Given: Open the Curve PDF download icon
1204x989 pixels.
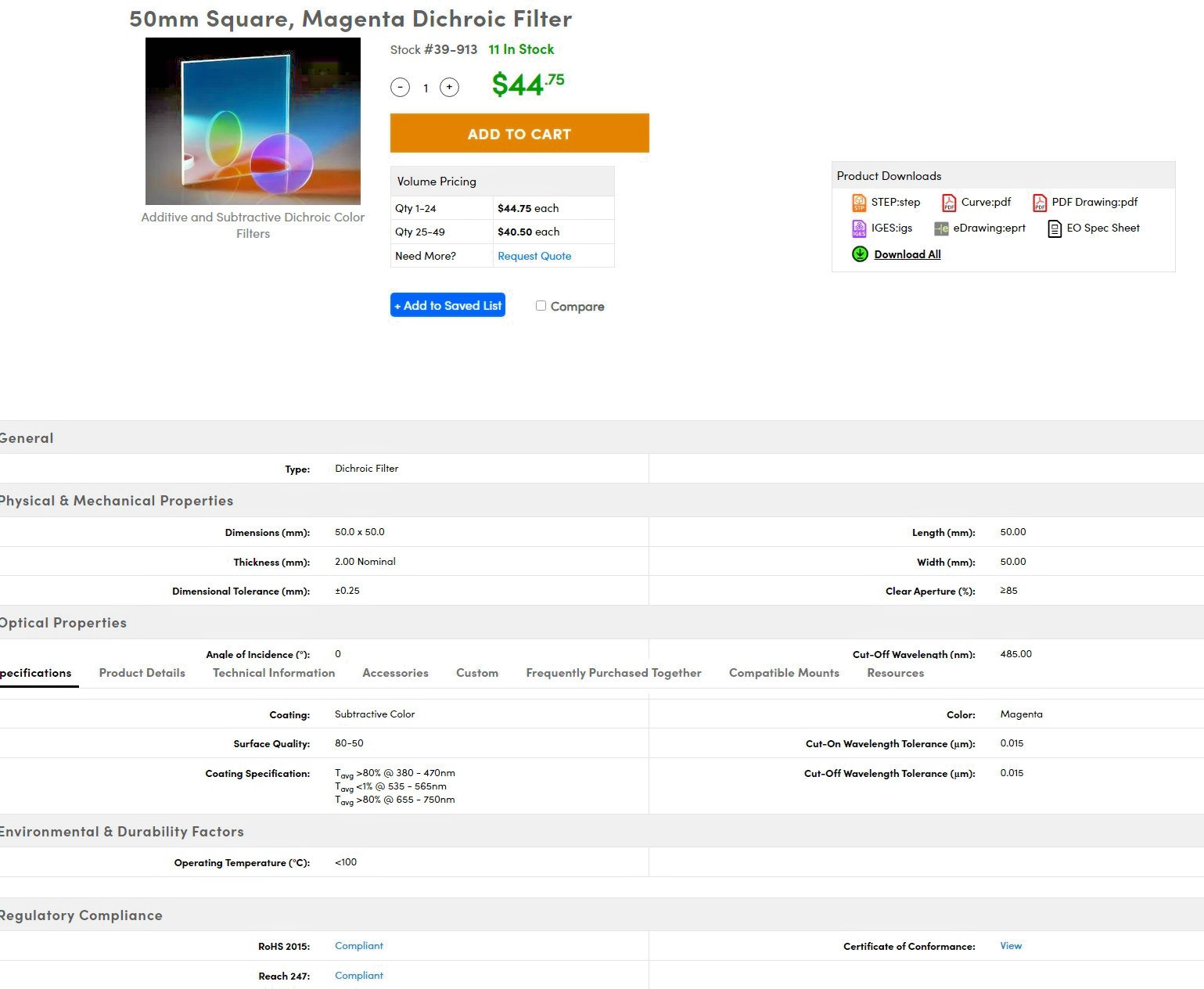Looking at the screenshot, I should coord(949,203).
